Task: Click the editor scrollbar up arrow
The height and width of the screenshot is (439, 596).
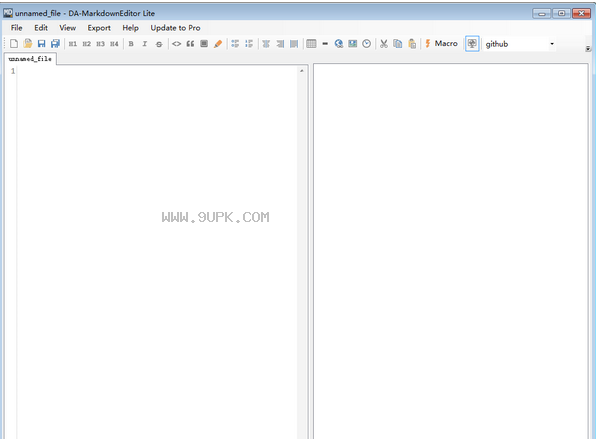Action: click(302, 71)
